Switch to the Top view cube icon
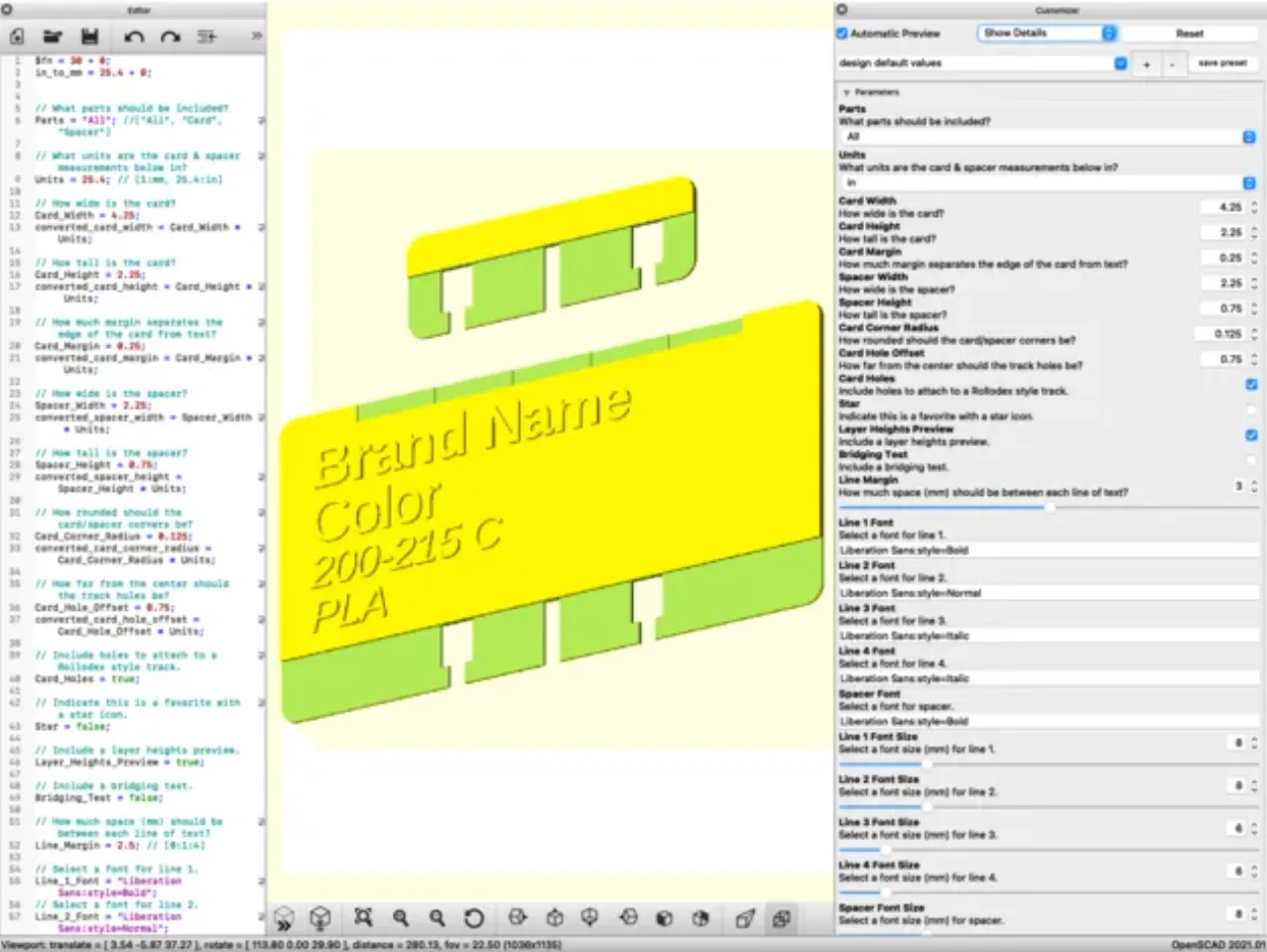Viewport: 1267px width, 952px height. click(x=555, y=918)
